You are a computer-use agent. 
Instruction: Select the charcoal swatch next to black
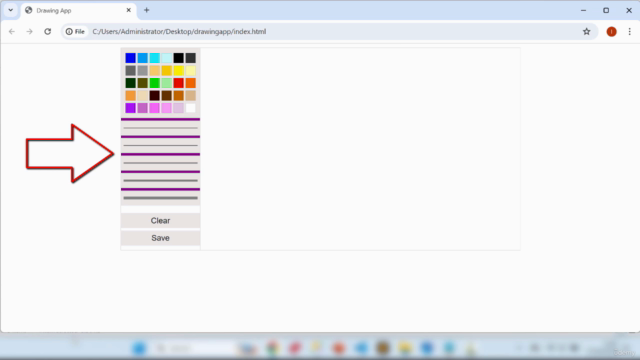point(191,58)
